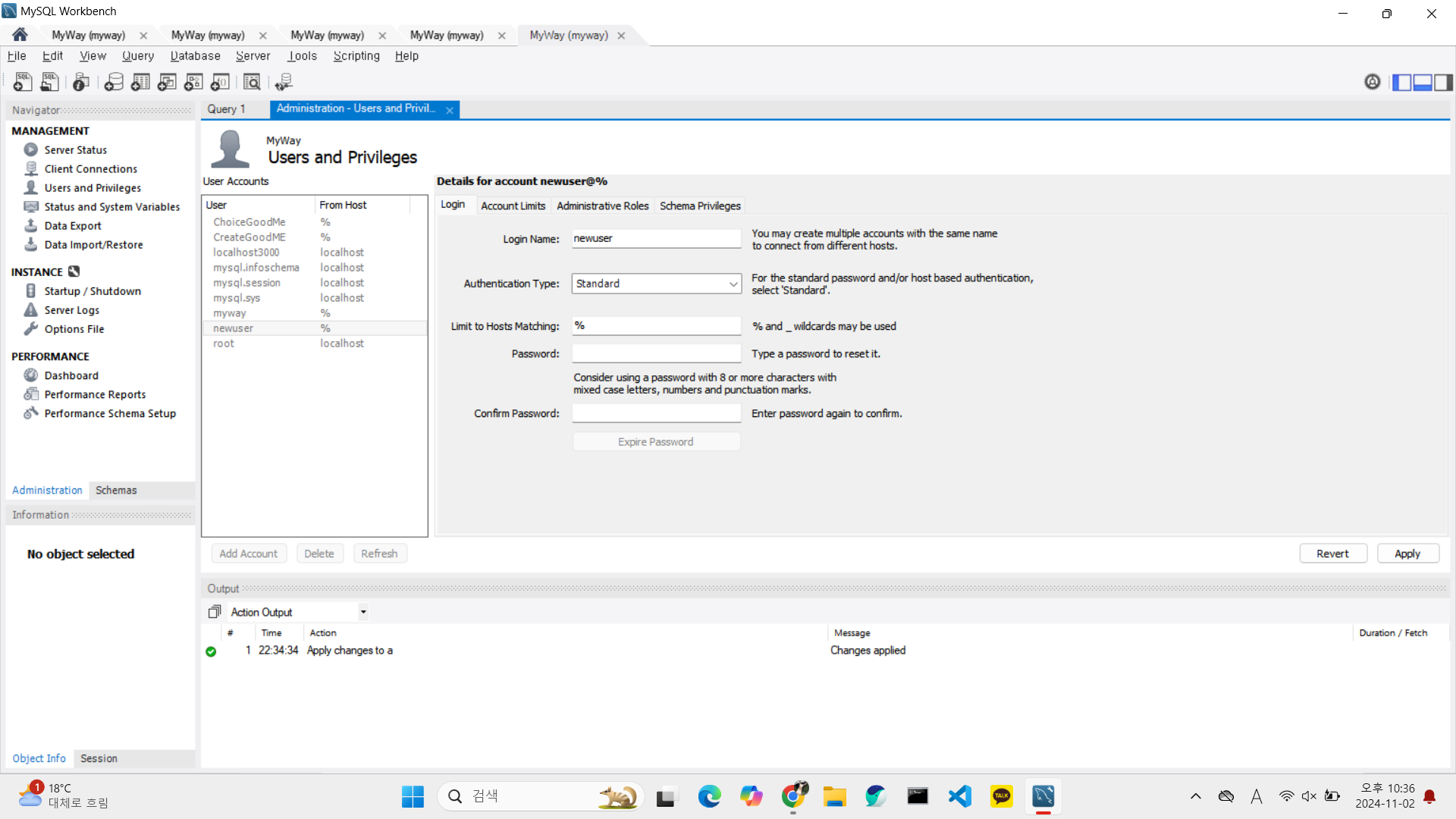Create new table toolbar icon
Screen dimensions: 1456x819
tap(140, 82)
